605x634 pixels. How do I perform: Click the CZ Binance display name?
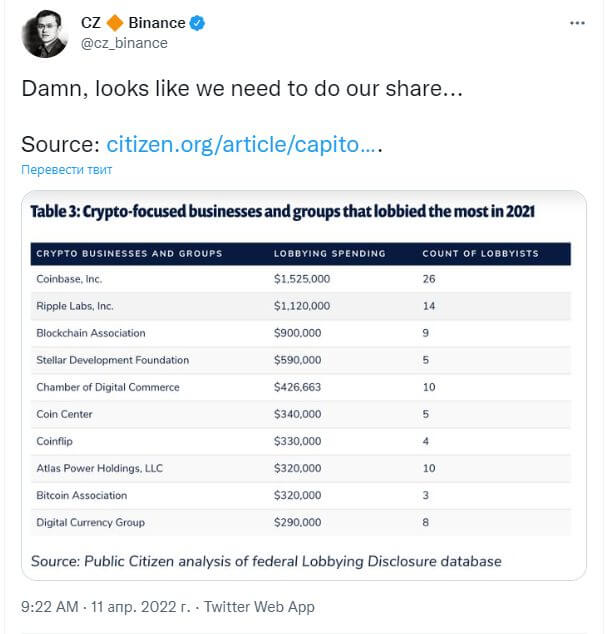click(133, 23)
